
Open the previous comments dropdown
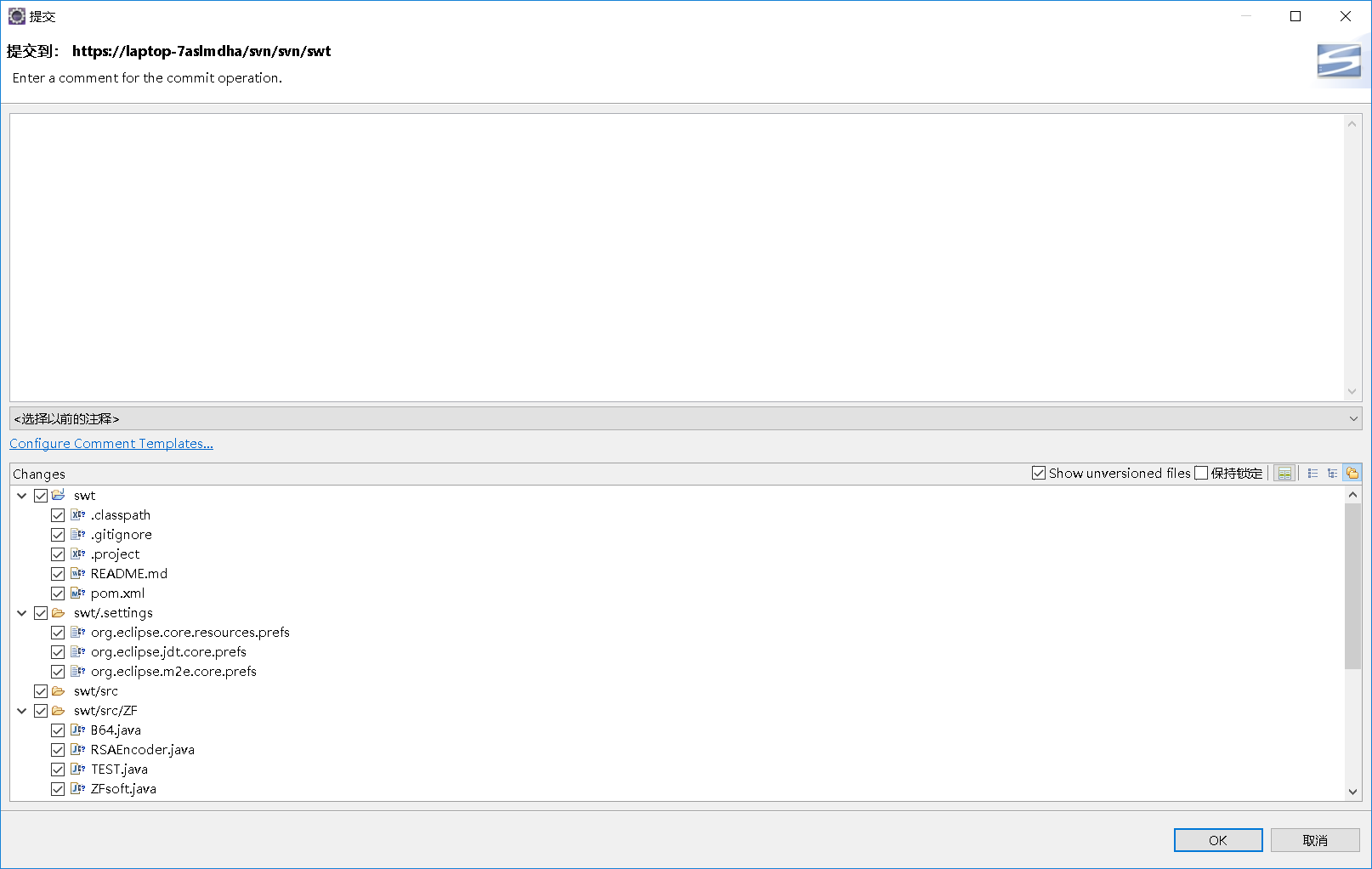(1352, 418)
